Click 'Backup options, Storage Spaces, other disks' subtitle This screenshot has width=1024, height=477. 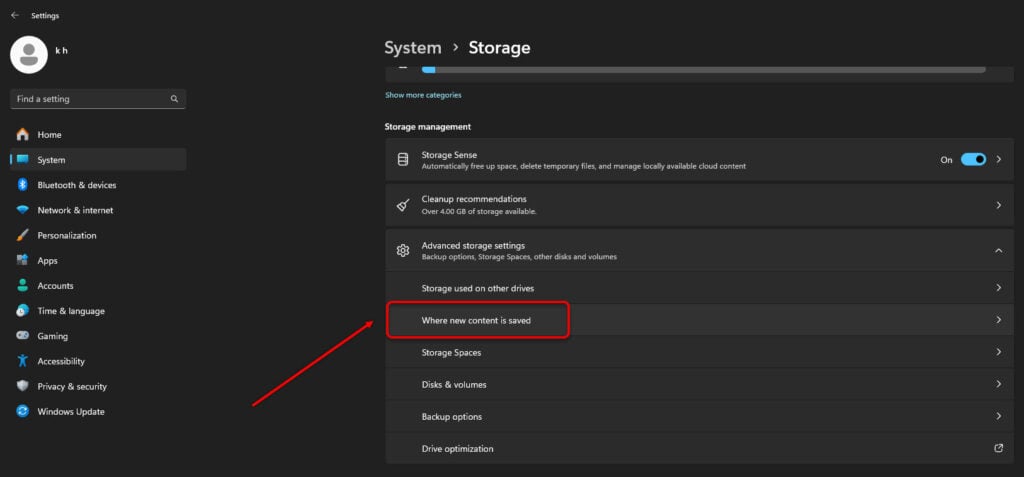pos(519,257)
